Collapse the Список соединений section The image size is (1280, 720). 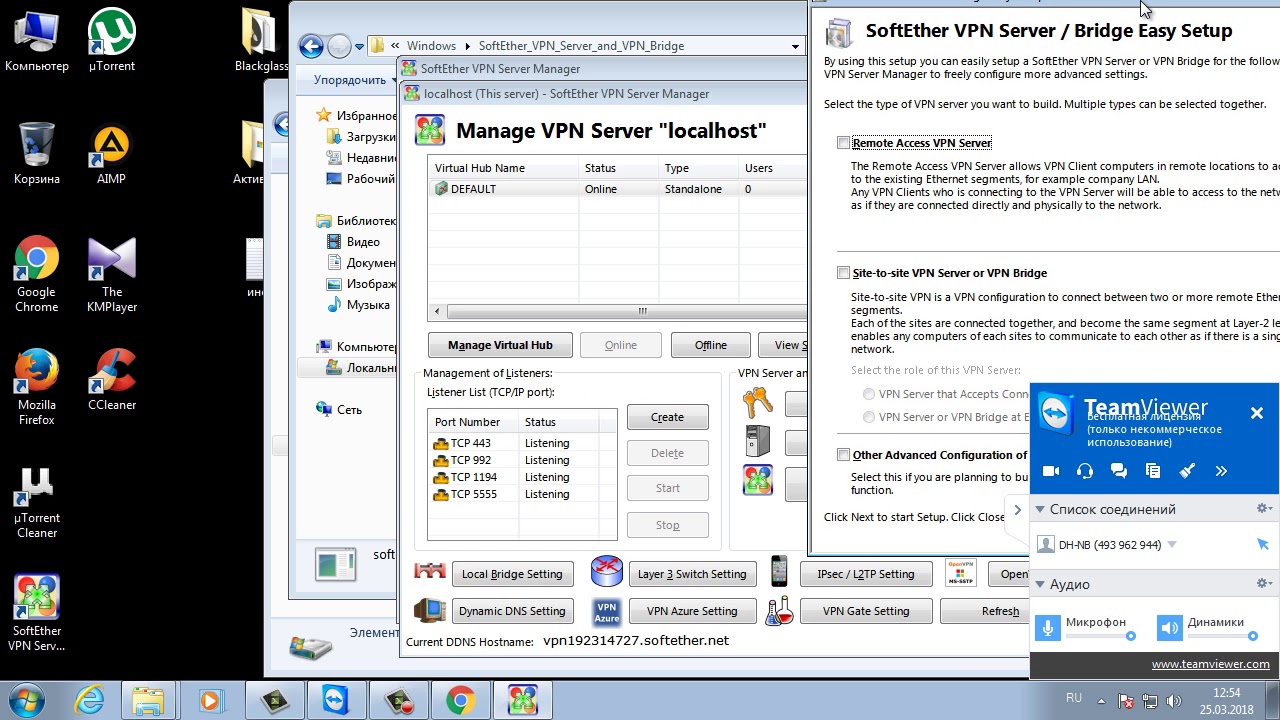[x=1040, y=509]
